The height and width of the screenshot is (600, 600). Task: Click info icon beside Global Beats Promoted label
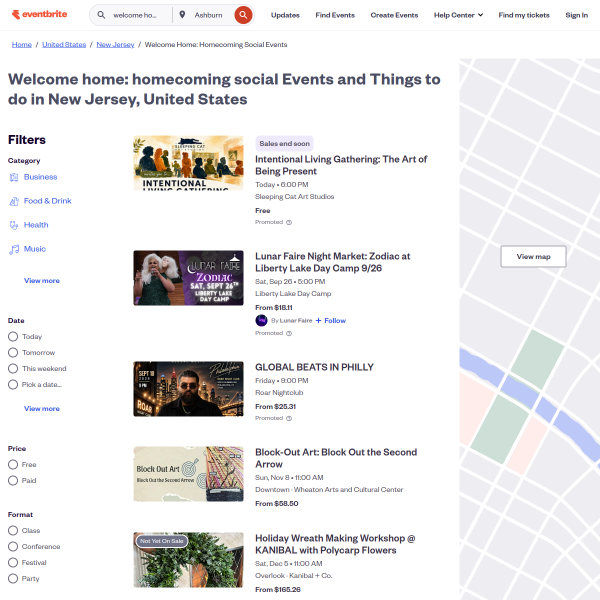click(x=289, y=418)
